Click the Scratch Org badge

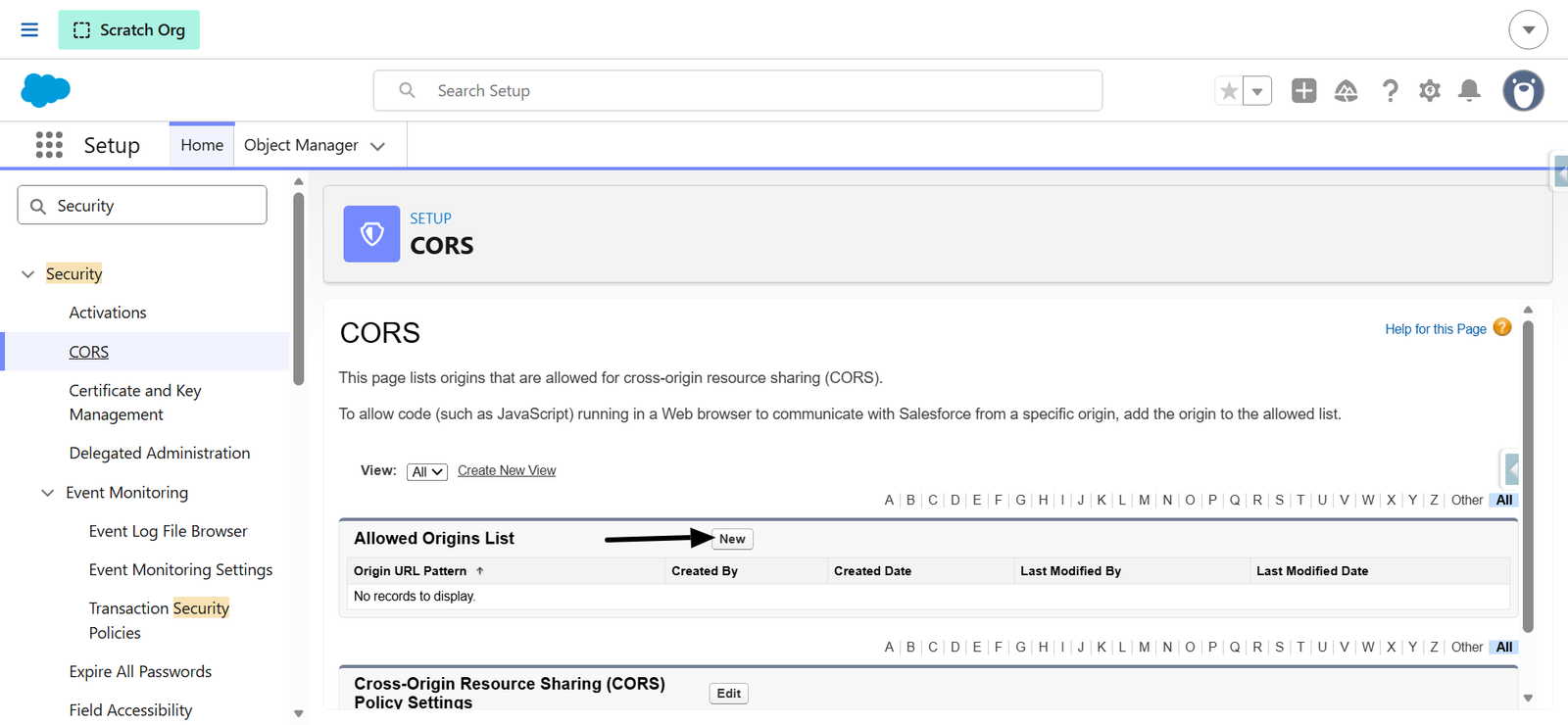pyautogui.click(x=128, y=29)
